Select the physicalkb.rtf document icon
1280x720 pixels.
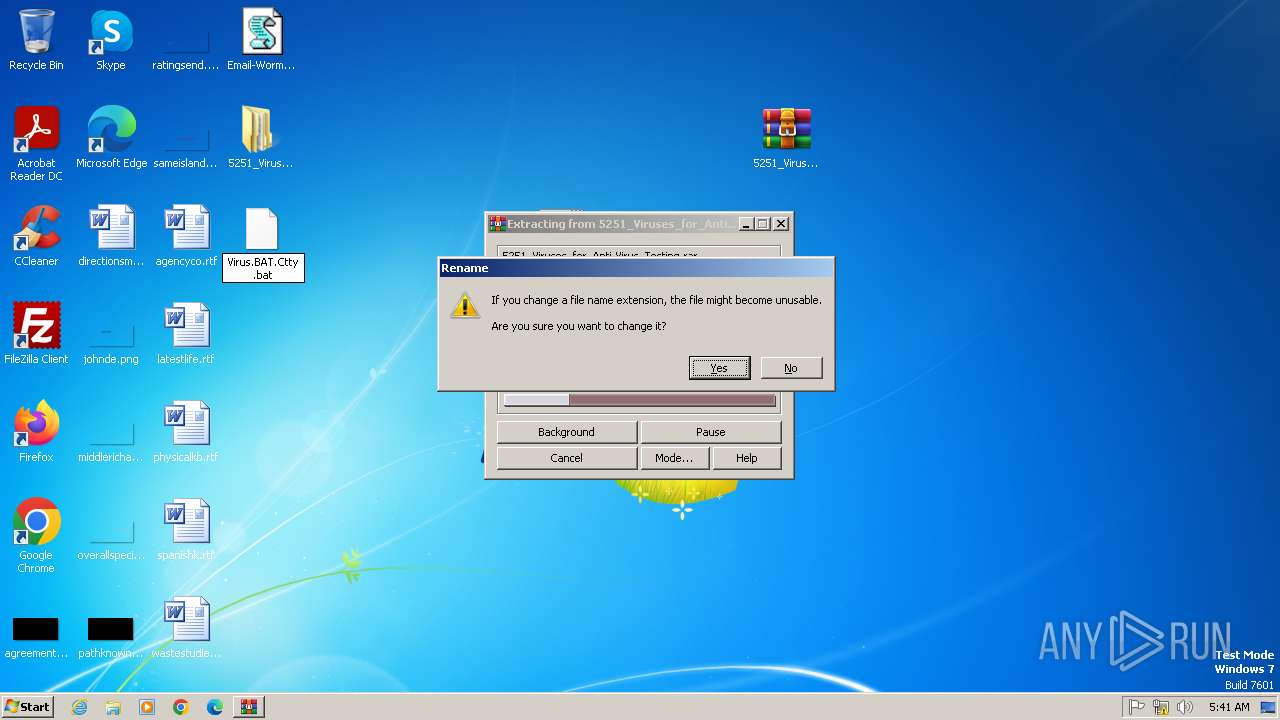point(186,432)
